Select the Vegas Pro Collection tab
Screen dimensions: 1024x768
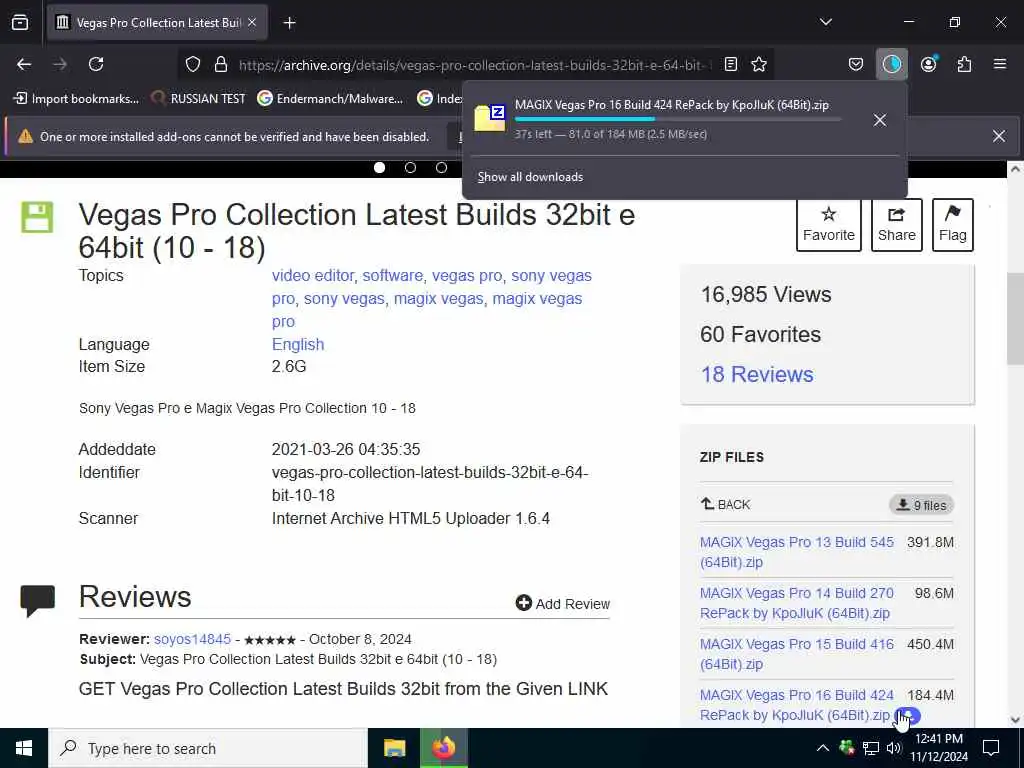(157, 23)
